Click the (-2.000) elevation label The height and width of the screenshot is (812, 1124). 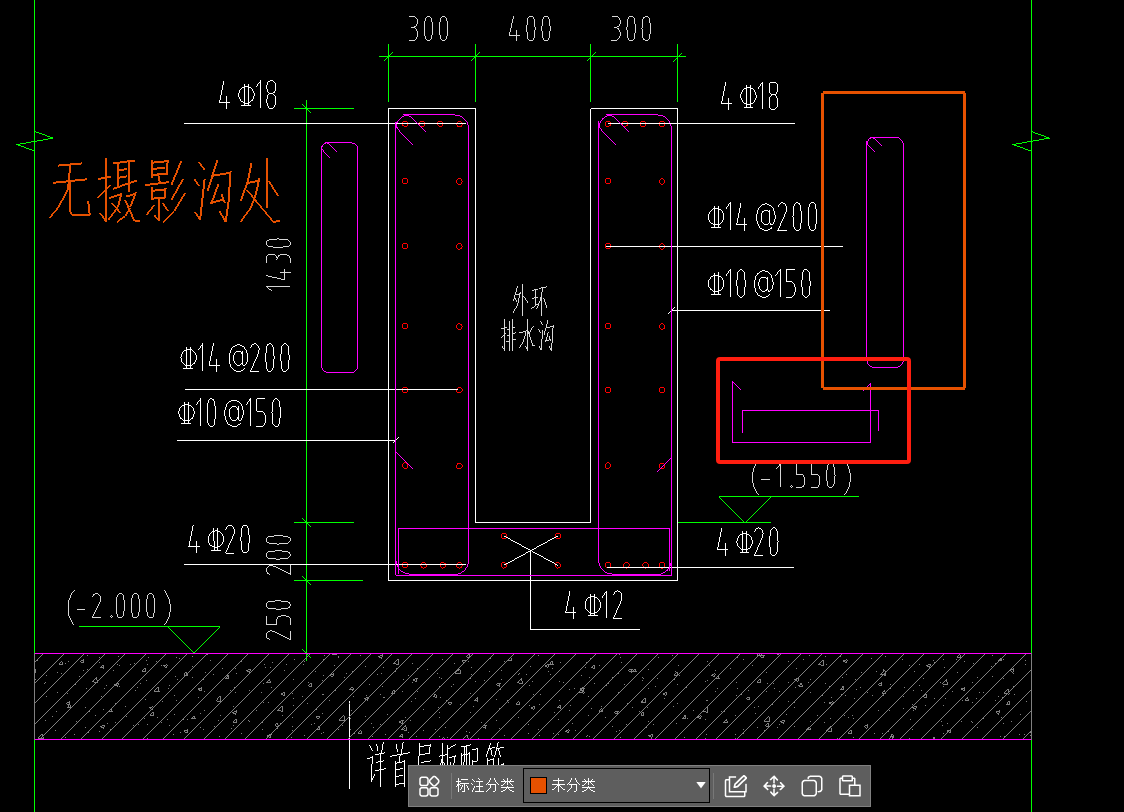[x=120, y=607]
